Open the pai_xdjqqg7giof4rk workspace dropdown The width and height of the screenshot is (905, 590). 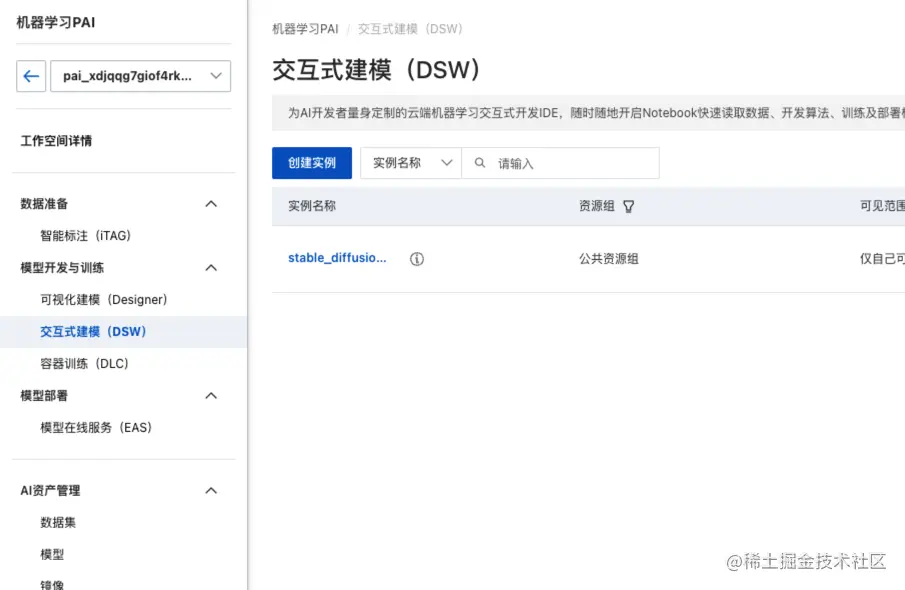(140, 76)
